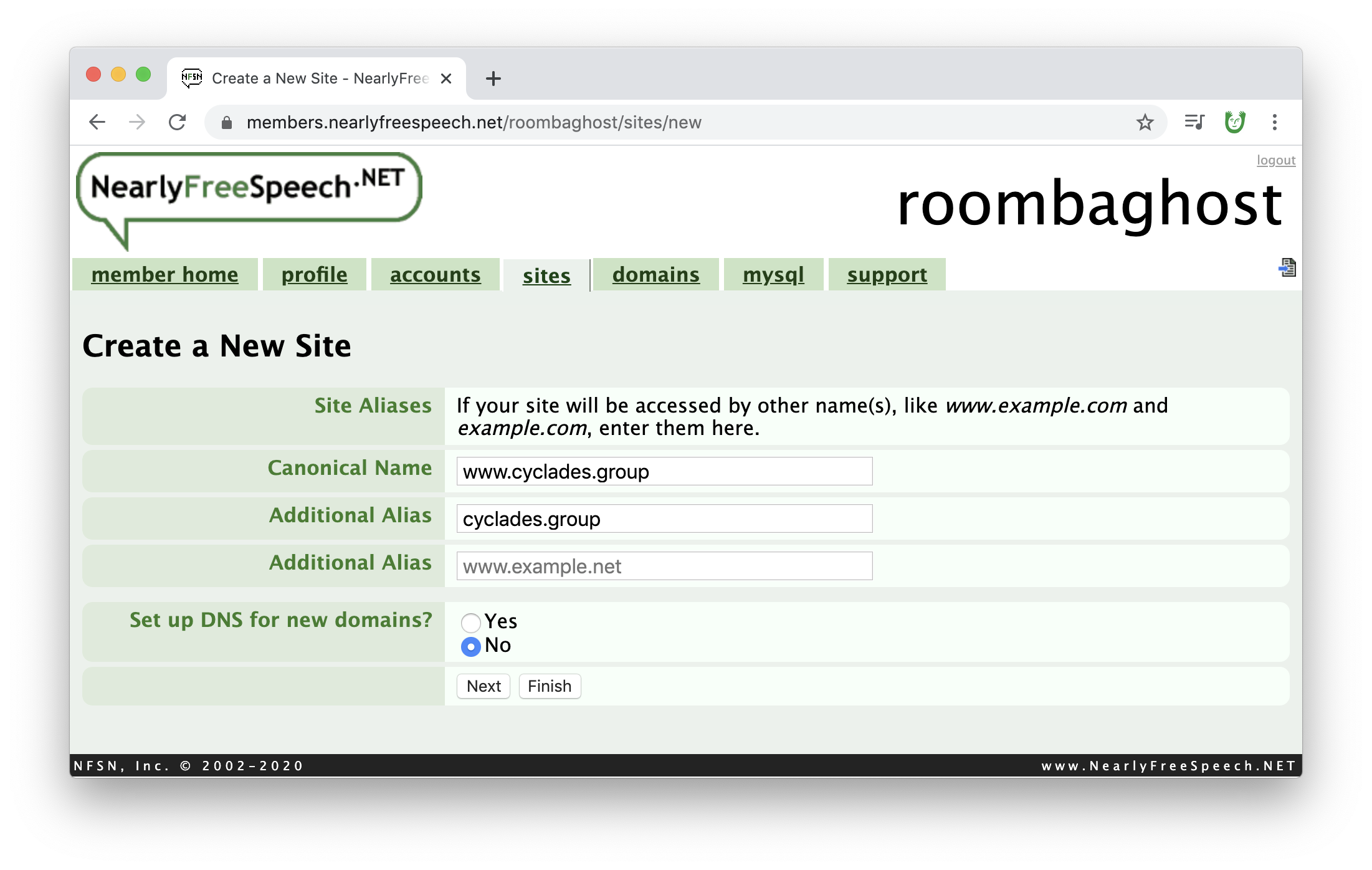Switch to the domains tab
1372x870 pixels.
click(655, 275)
